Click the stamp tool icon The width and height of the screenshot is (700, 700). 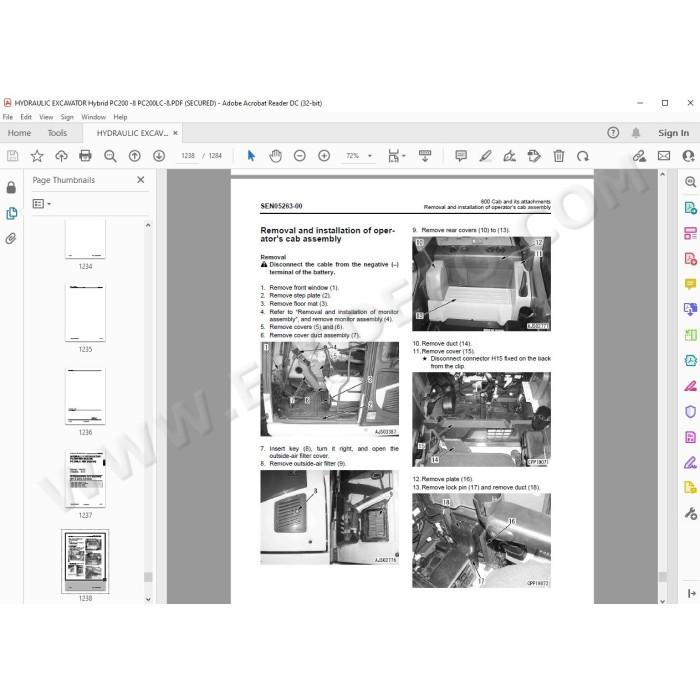coord(534,156)
